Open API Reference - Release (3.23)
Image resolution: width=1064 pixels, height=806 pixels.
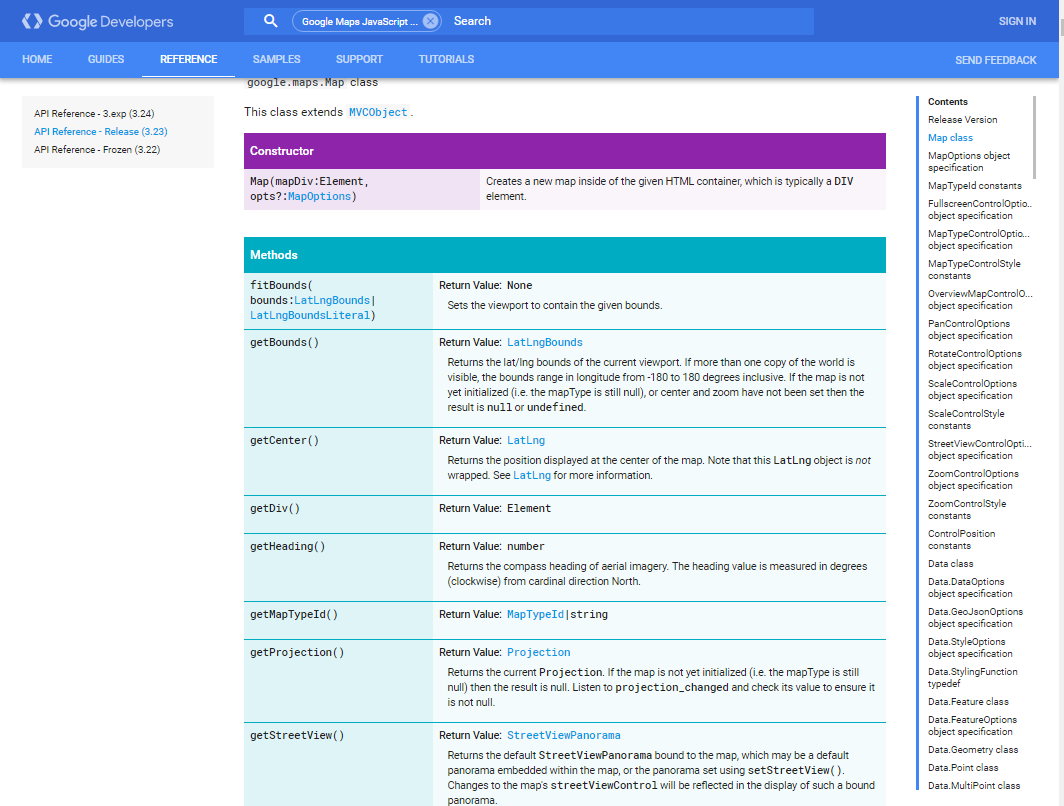[x=100, y=132]
